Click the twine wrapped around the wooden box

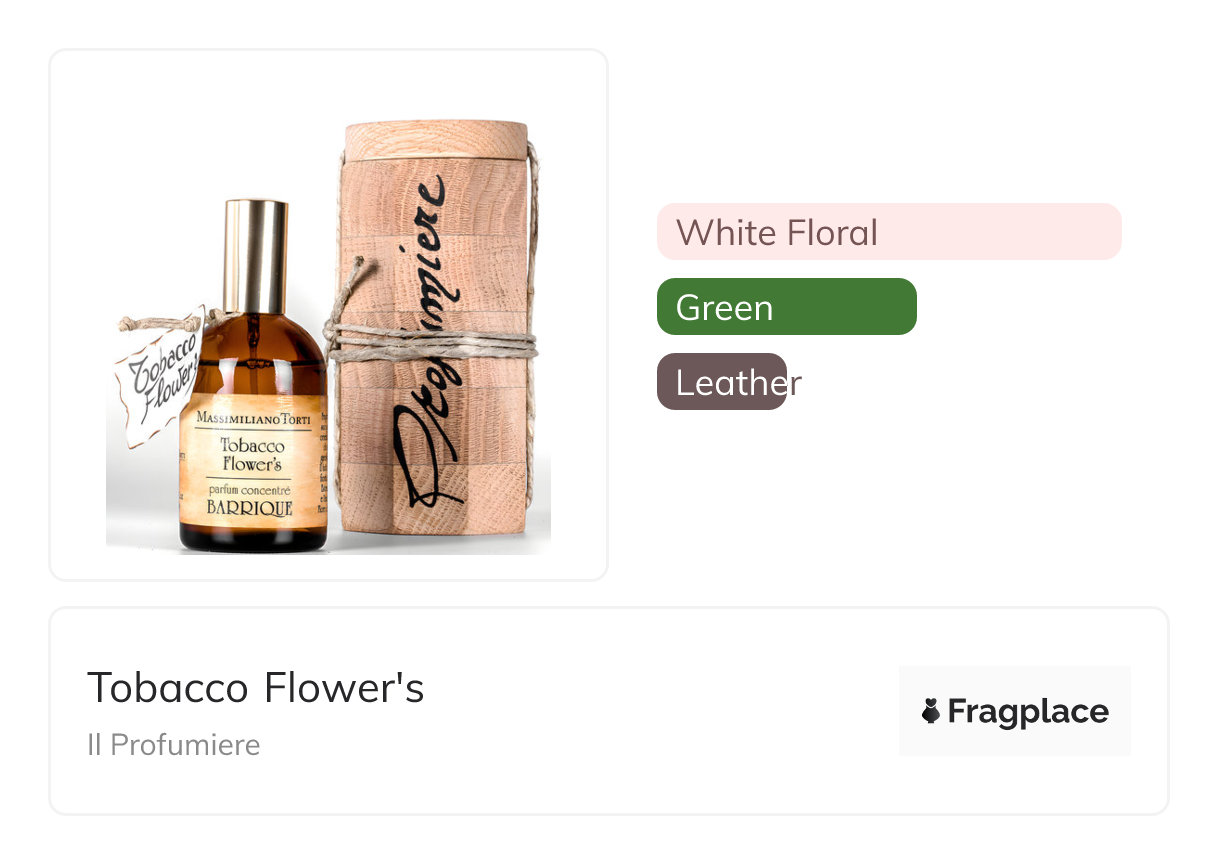tap(430, 343)
